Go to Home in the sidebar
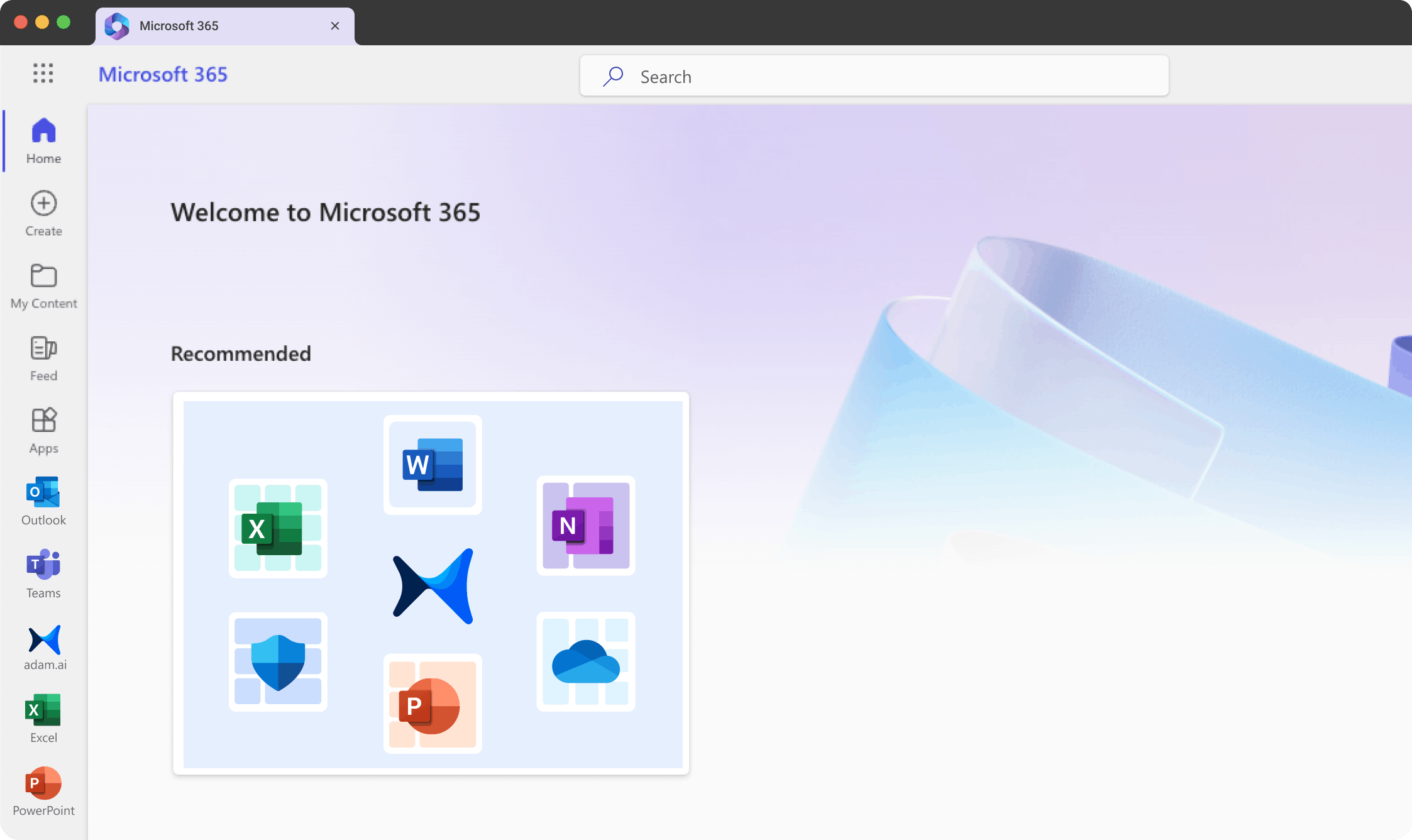The width and height of the screenshot is (1412, 840). 43,140
